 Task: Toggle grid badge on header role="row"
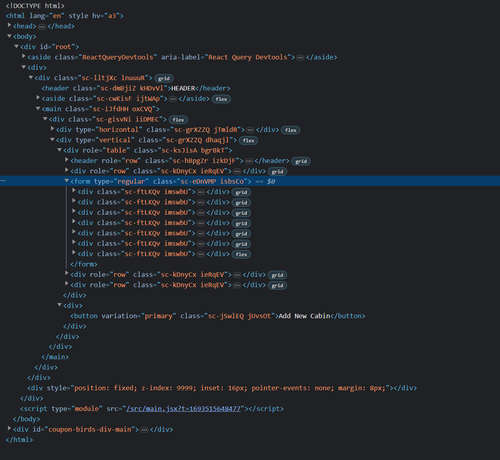pos(301,161)
